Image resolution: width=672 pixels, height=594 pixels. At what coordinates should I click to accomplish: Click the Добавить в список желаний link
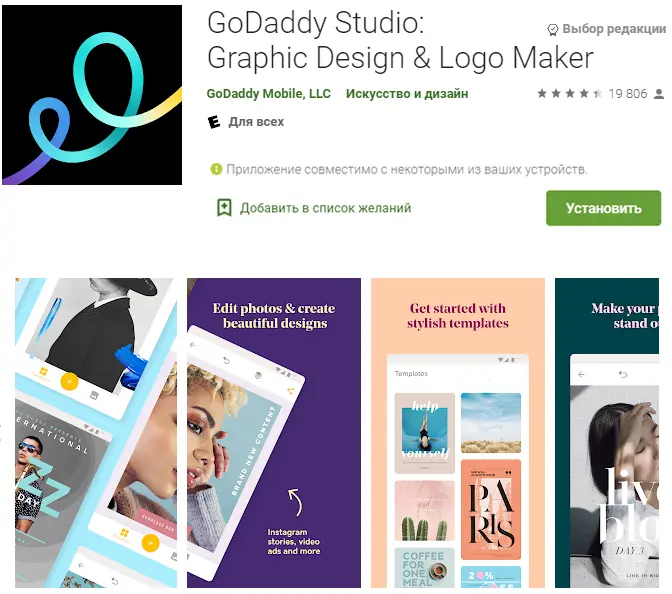pyautogui.click(x=325, y=208)
